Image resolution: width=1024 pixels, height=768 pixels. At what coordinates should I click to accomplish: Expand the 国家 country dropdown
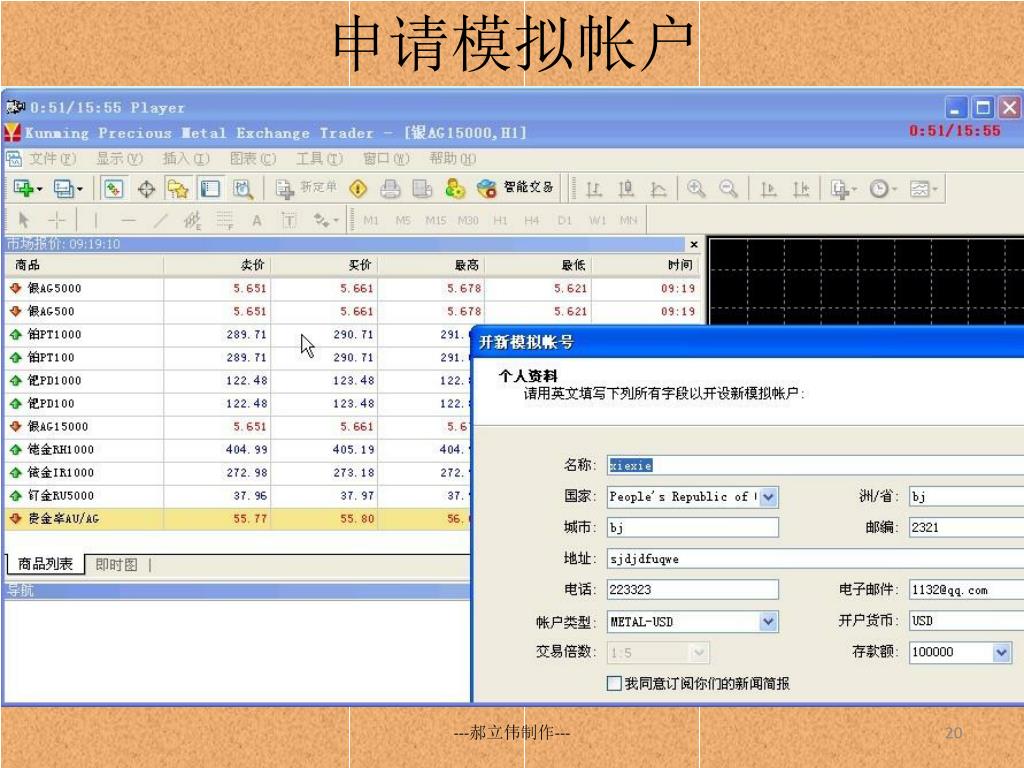click(769, 497)
